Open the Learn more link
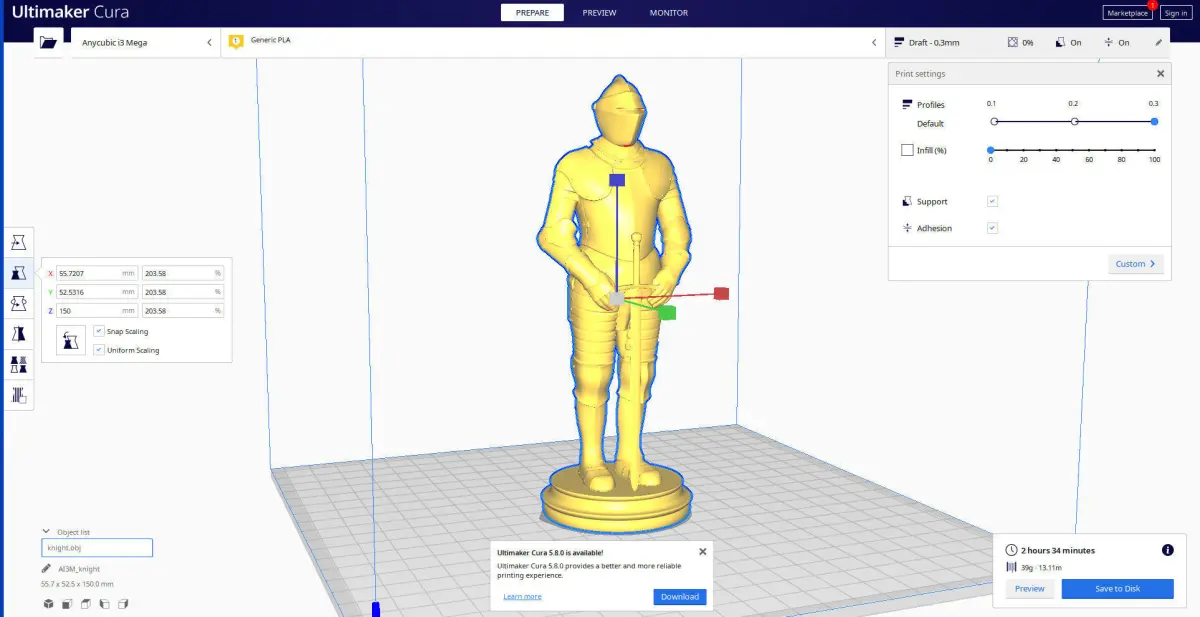The width and height of the screenshot is (1200, 617). pyautogui.click(x=522, y=597)
